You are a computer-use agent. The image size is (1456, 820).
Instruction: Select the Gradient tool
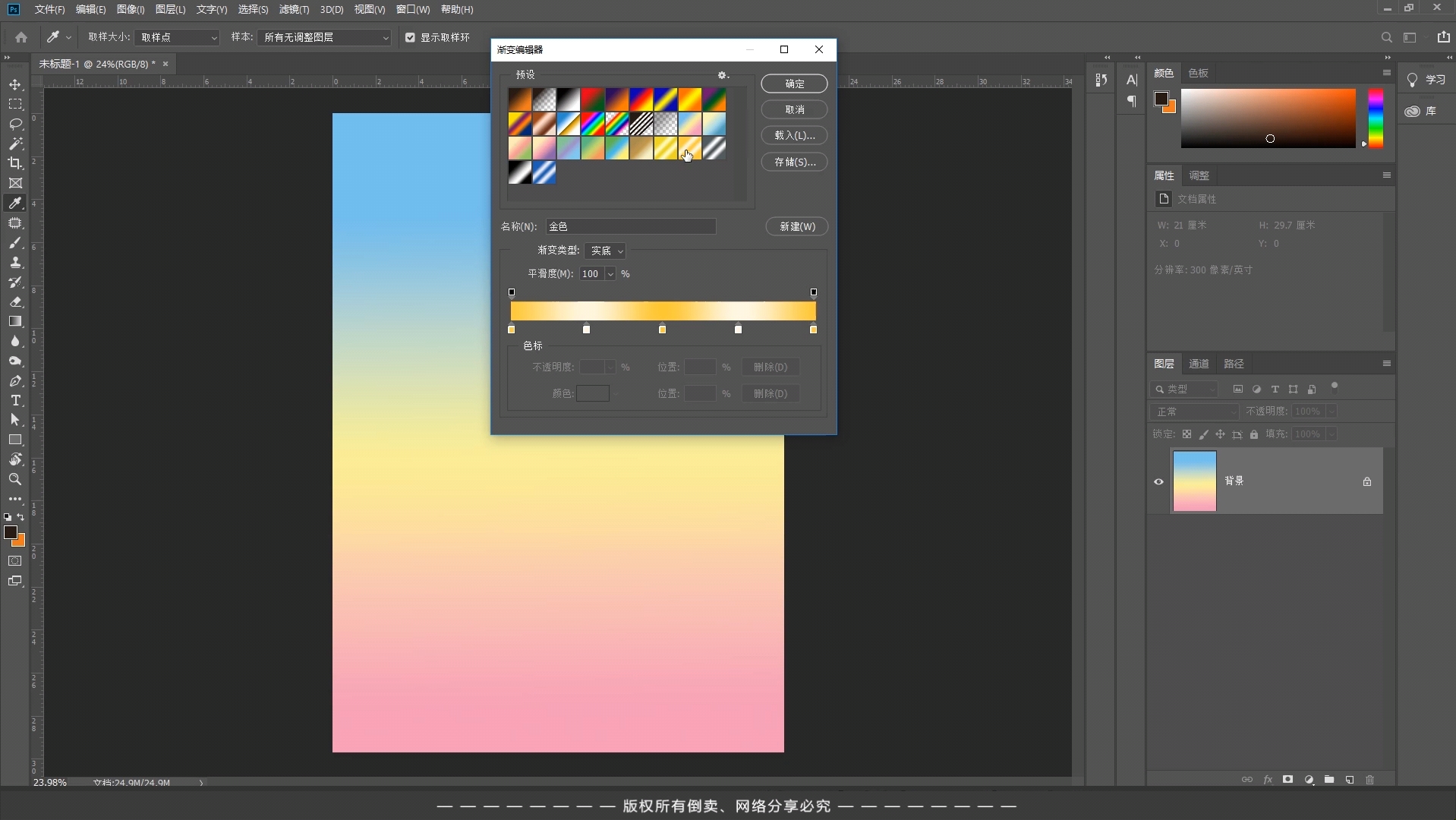[15, 321]
